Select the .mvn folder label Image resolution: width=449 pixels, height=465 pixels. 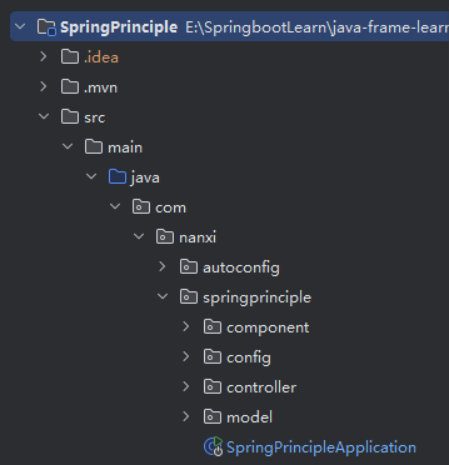pos(101,88)
